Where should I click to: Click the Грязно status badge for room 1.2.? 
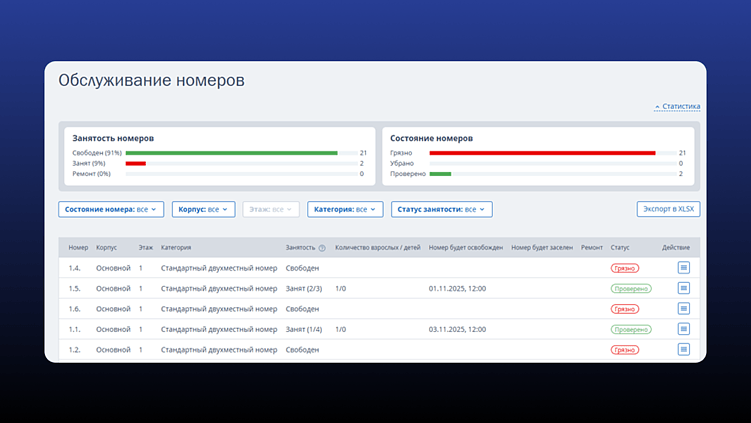(625, 350)
